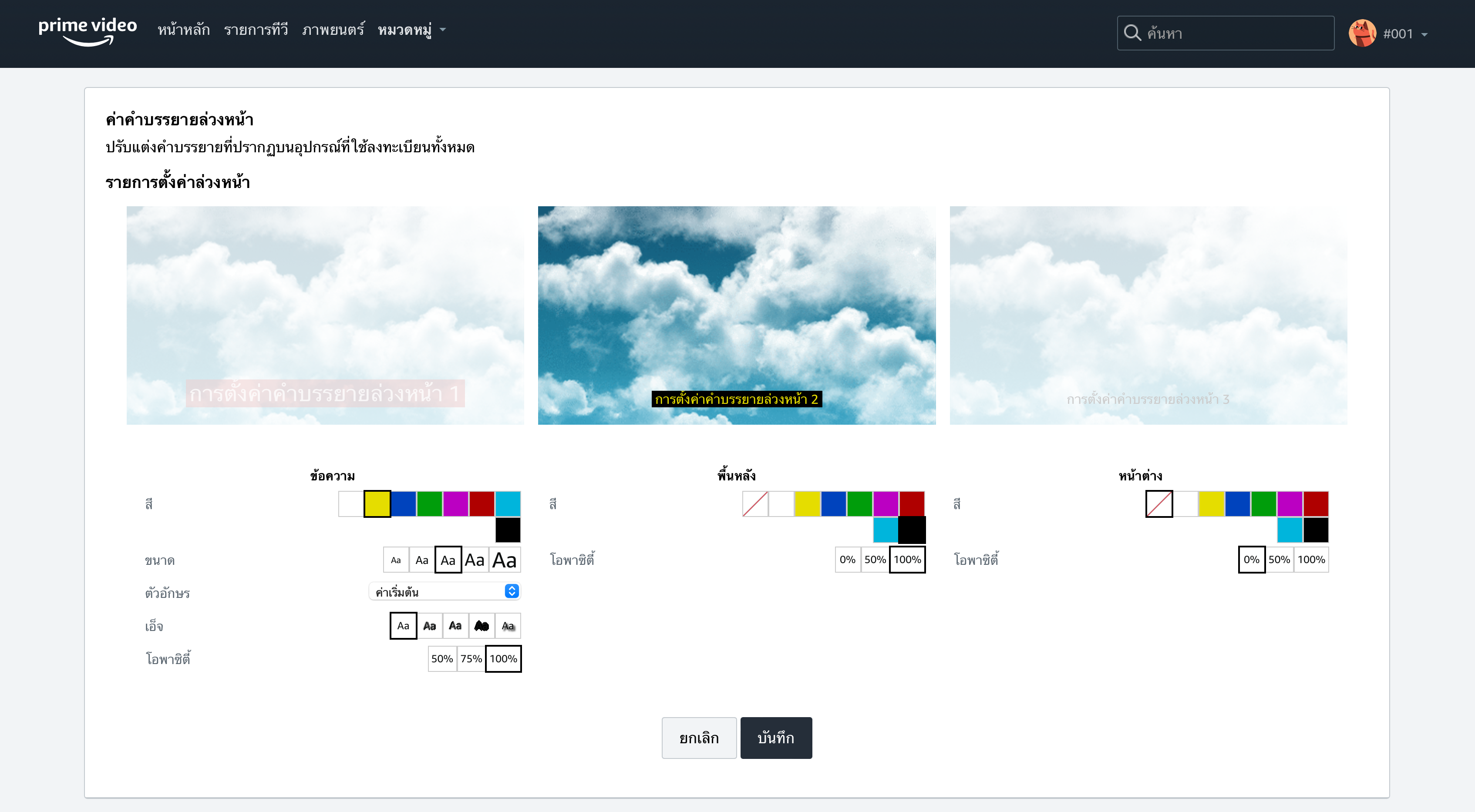Set window opacity to 100%

1311,559
